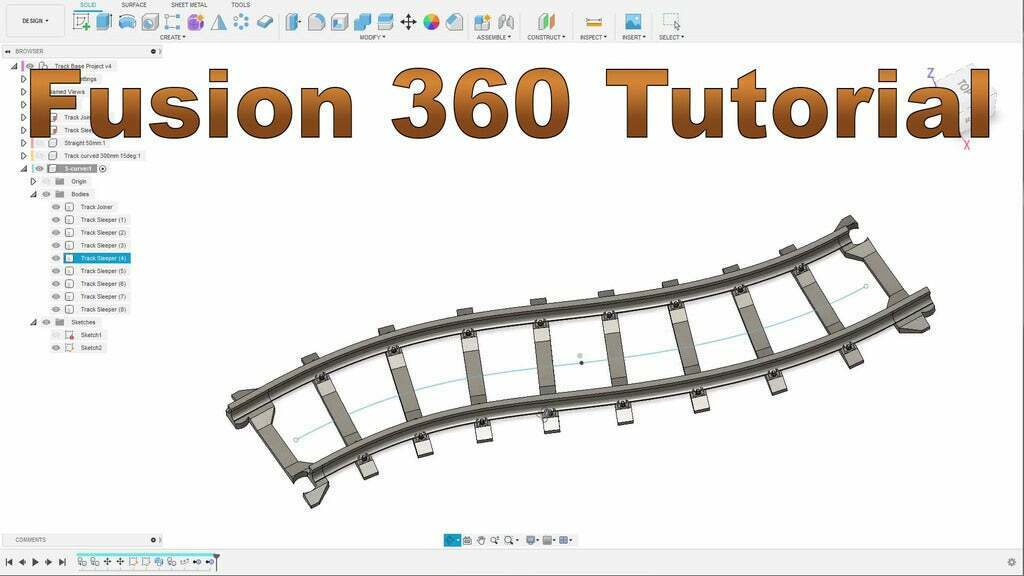Click the Pan hand icon
The width and height of the screenshot is (1024, 576).
(x=481, y=540)
